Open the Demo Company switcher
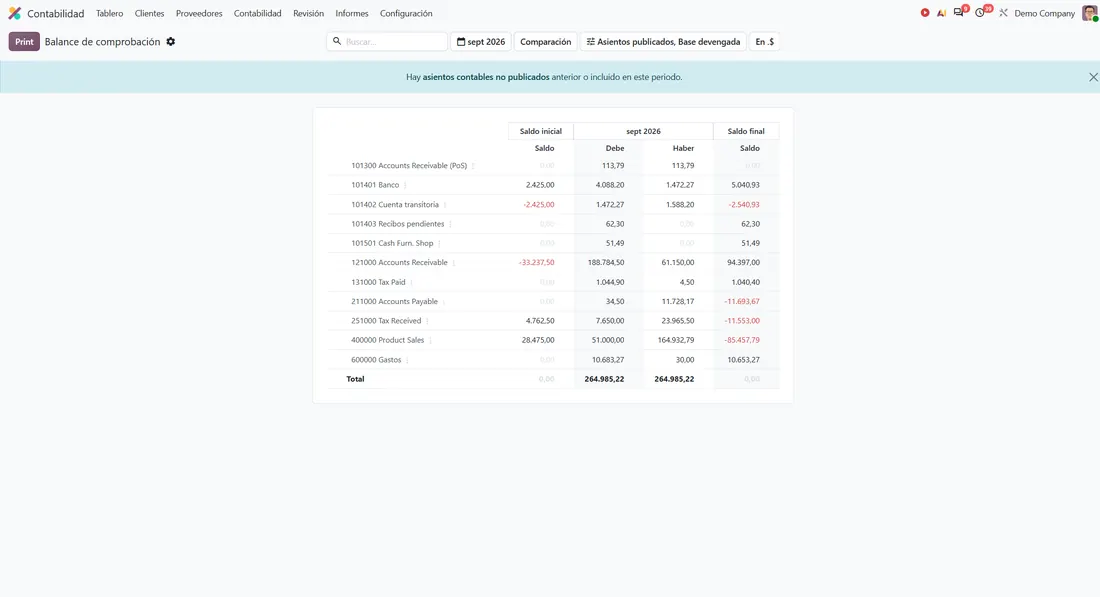 (x=1044, y=13)
